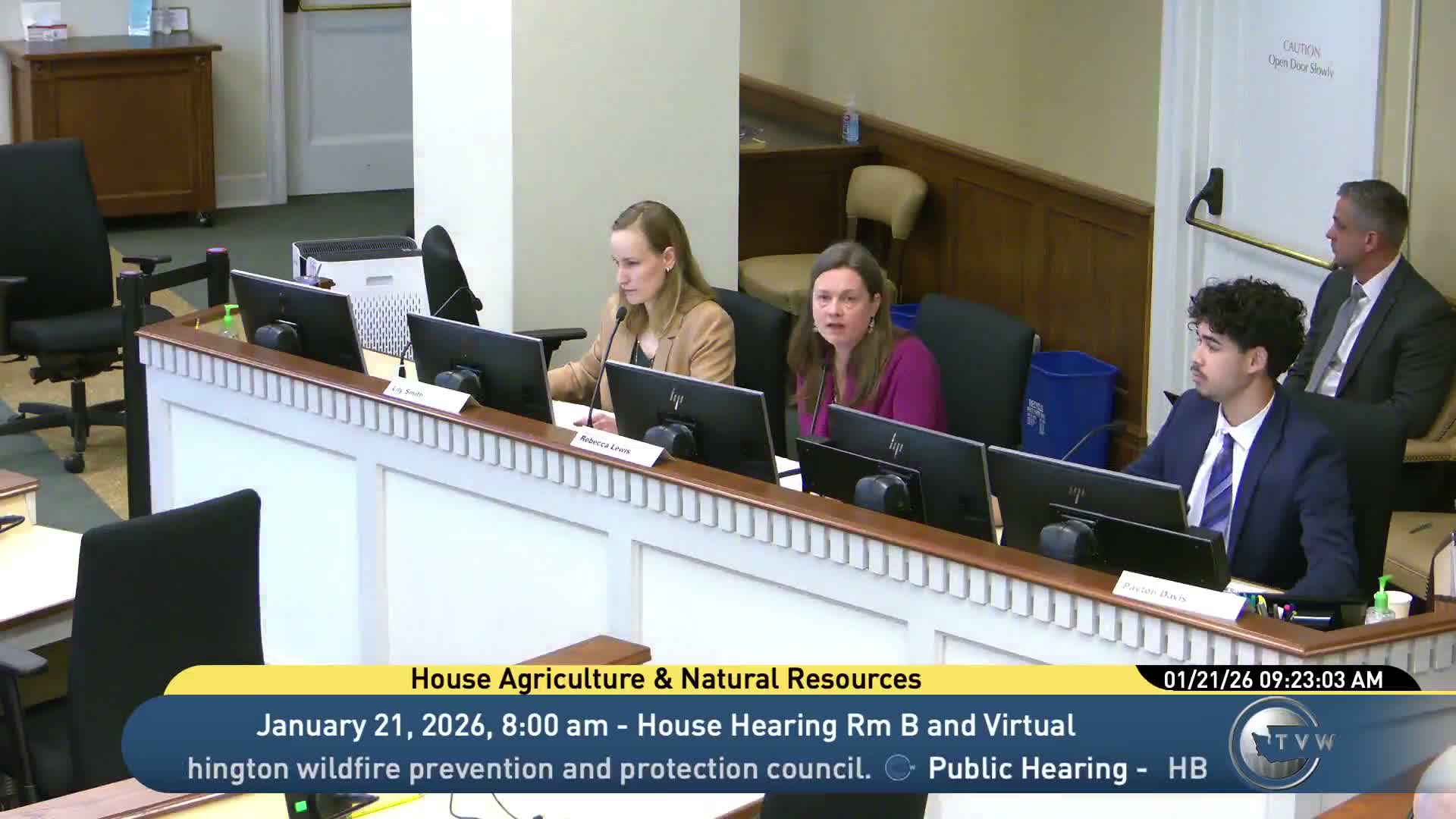The image size is (1456, 819).
Task: Click the water bottle on the ledge
Action: (851, 121)
